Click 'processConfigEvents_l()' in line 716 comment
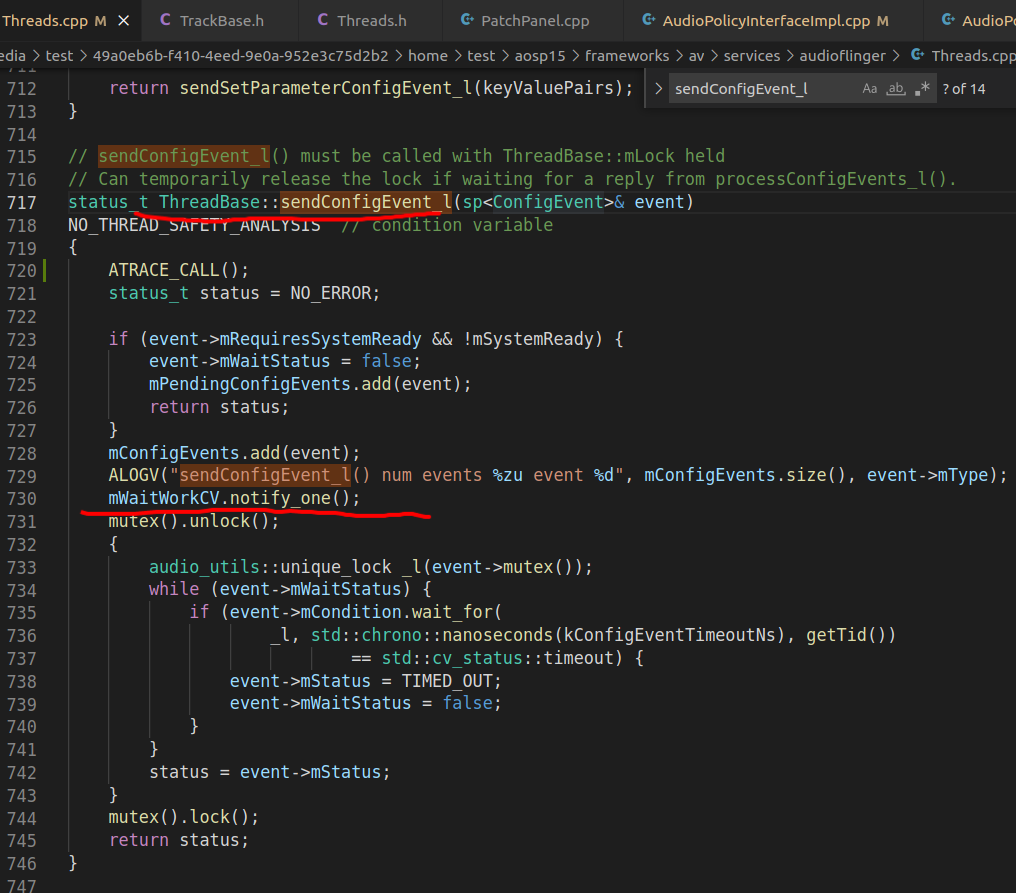Viewport: 1016px width, 893px height. pos(831,179)
